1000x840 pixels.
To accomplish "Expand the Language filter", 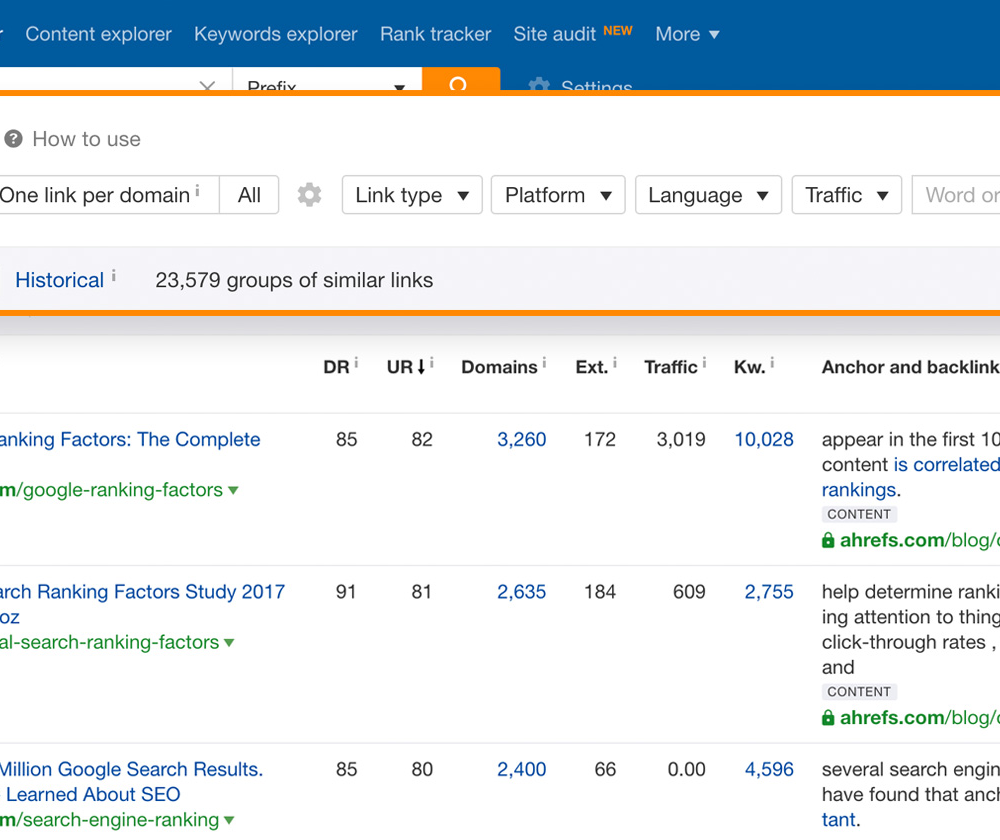I will (709, 195).
